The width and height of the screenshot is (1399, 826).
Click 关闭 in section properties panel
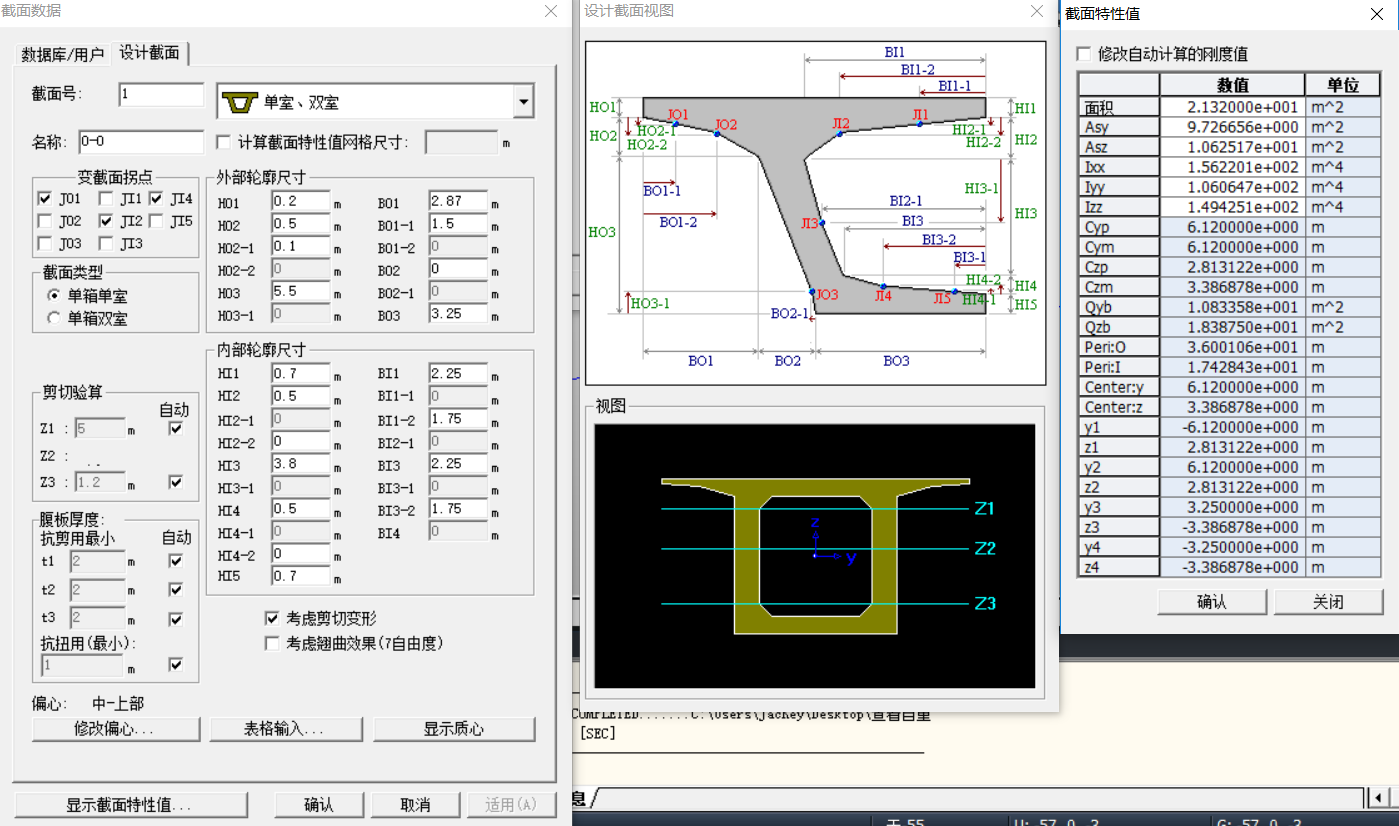point(1327,602)
